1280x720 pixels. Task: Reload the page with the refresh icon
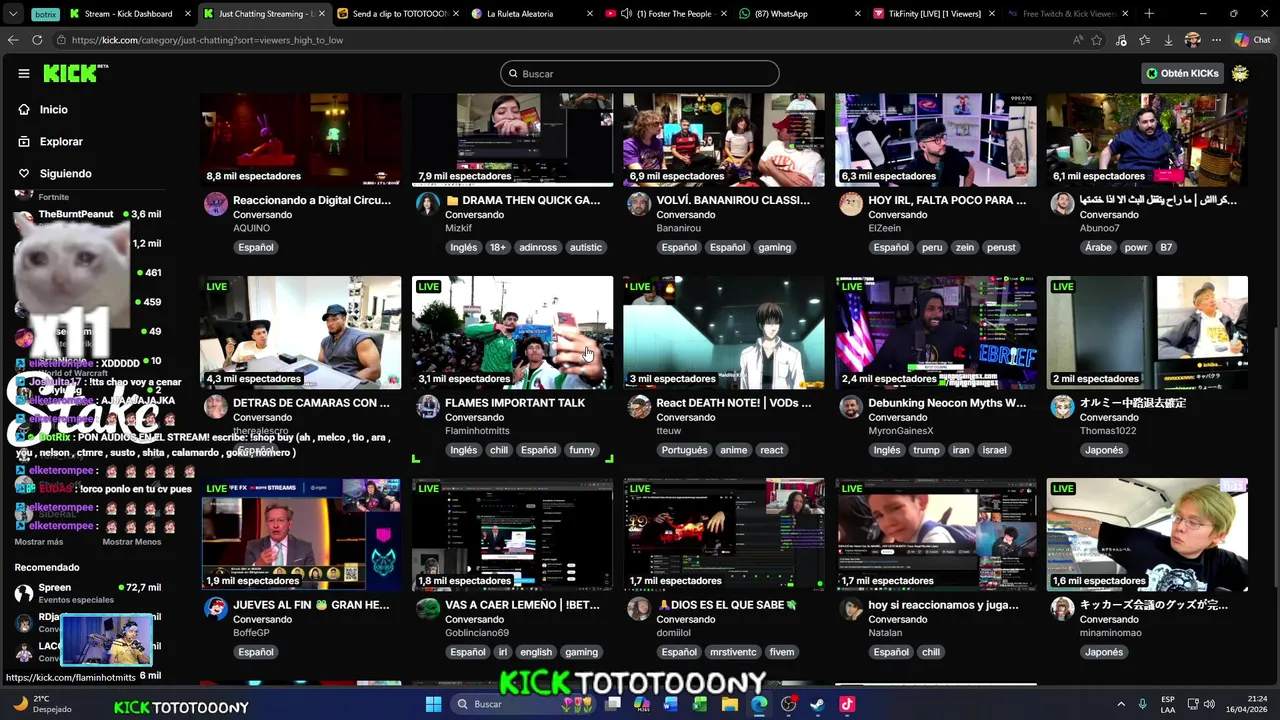(x=37, y=40)
